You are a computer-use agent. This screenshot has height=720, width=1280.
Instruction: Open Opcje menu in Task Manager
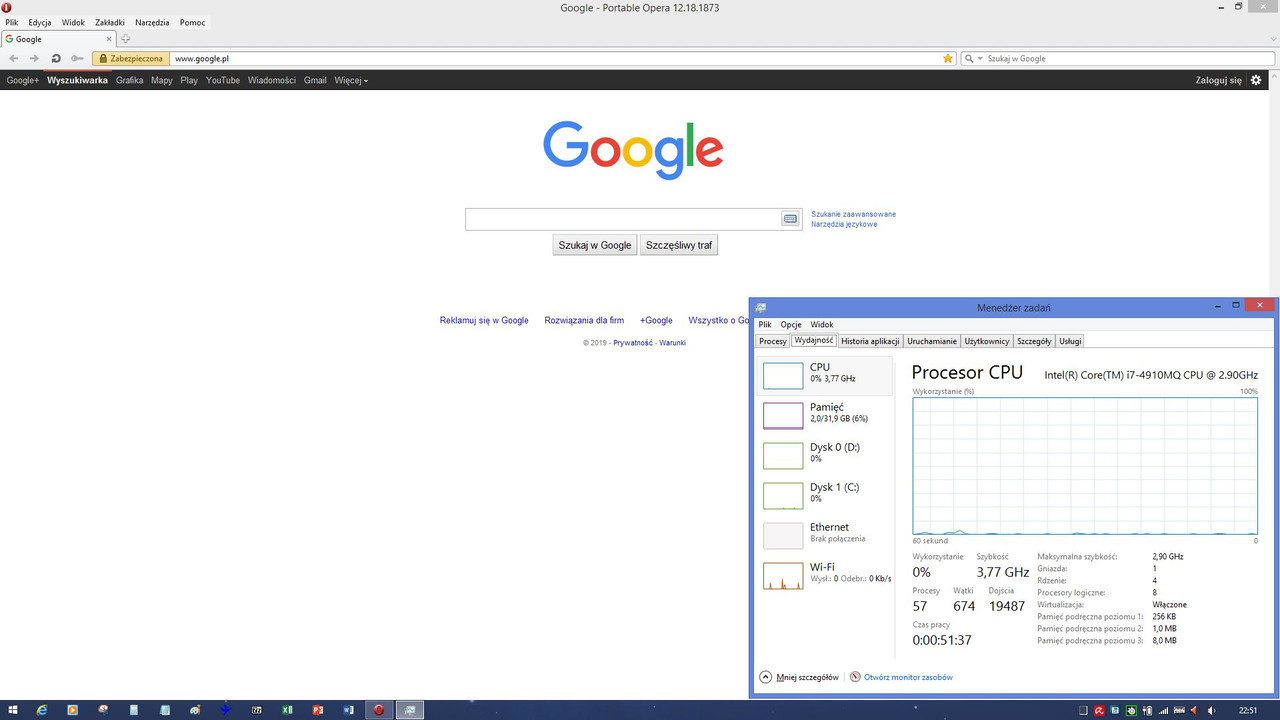(791, 325)
